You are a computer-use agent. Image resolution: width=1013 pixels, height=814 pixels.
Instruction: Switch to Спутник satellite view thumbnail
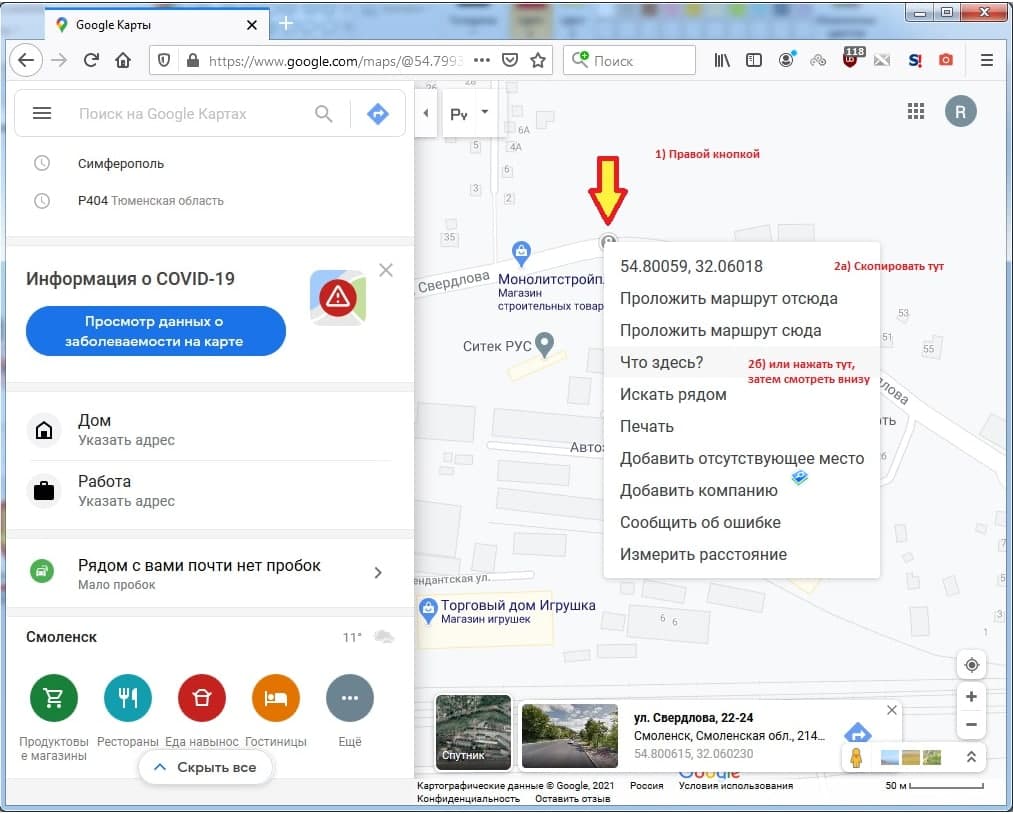pyautogui.click(x=474, y=733)
